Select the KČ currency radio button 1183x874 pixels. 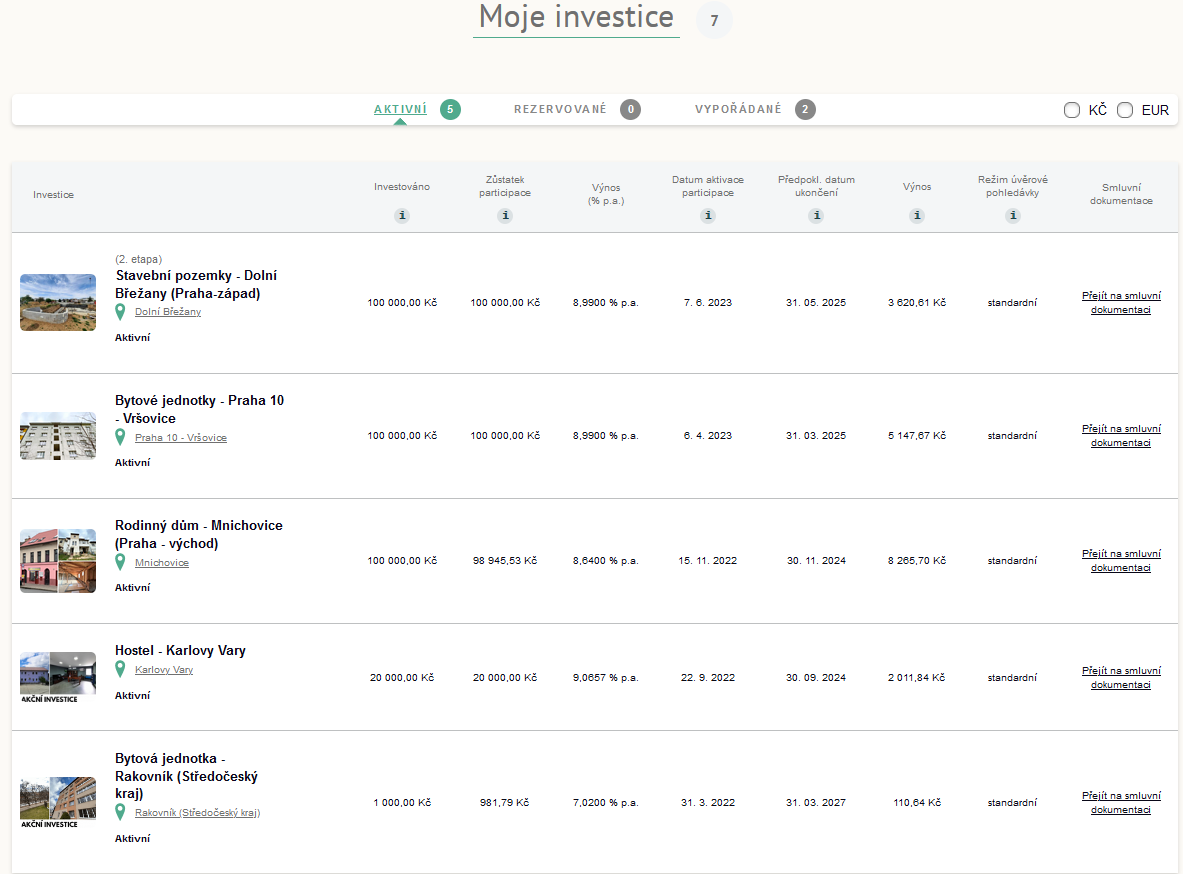(x=1072, y=110)
